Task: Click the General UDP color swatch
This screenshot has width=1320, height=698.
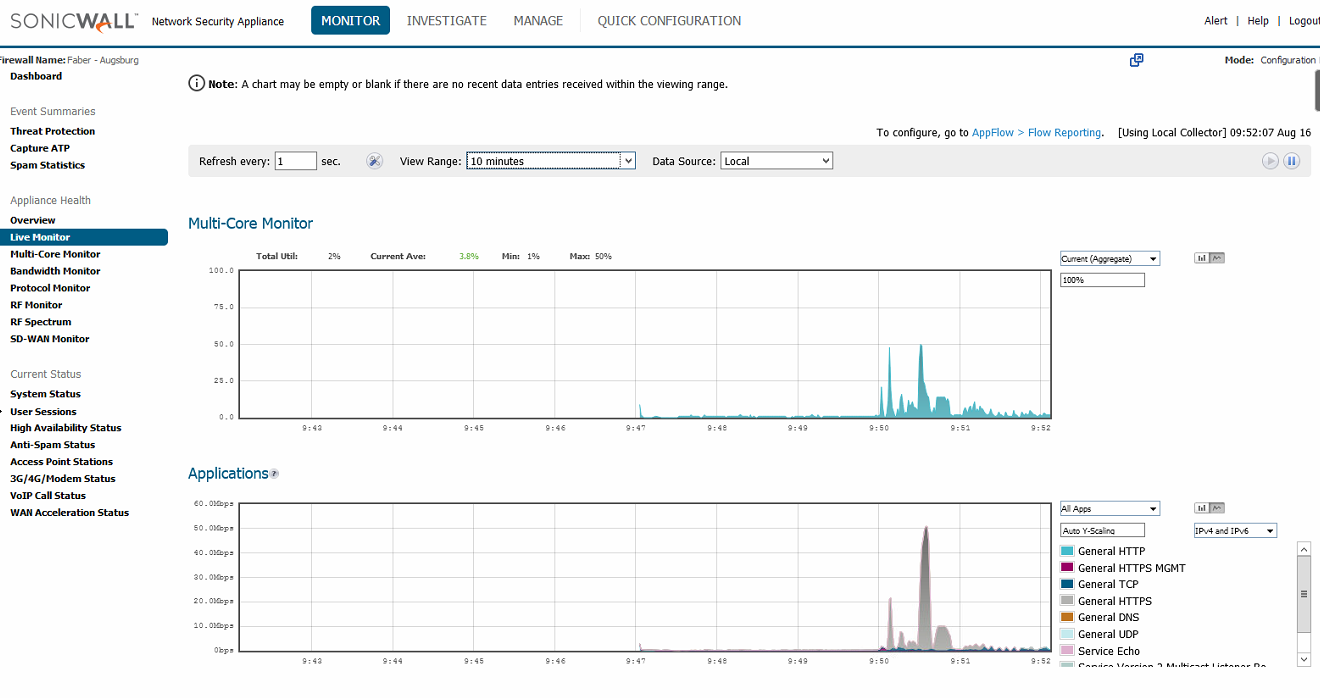Action: 1067,634
